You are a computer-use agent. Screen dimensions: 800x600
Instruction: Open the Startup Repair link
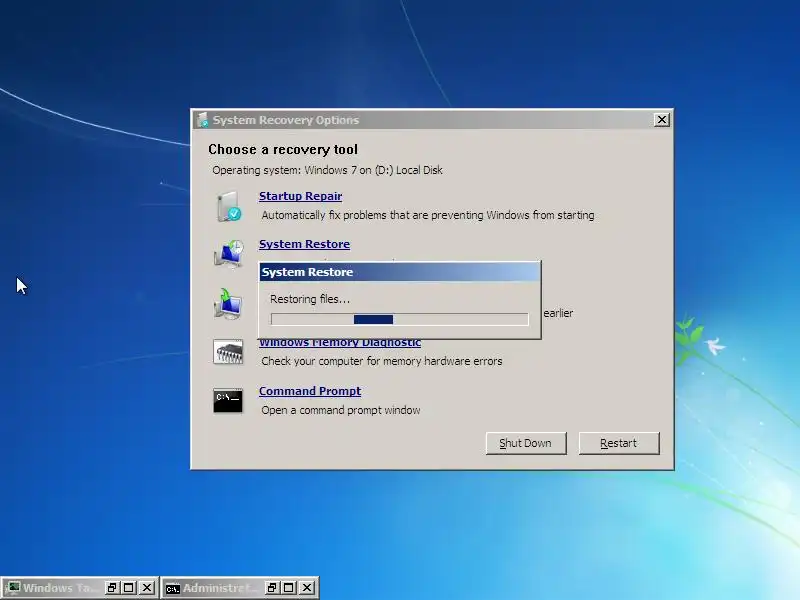[x=300, y=196]
